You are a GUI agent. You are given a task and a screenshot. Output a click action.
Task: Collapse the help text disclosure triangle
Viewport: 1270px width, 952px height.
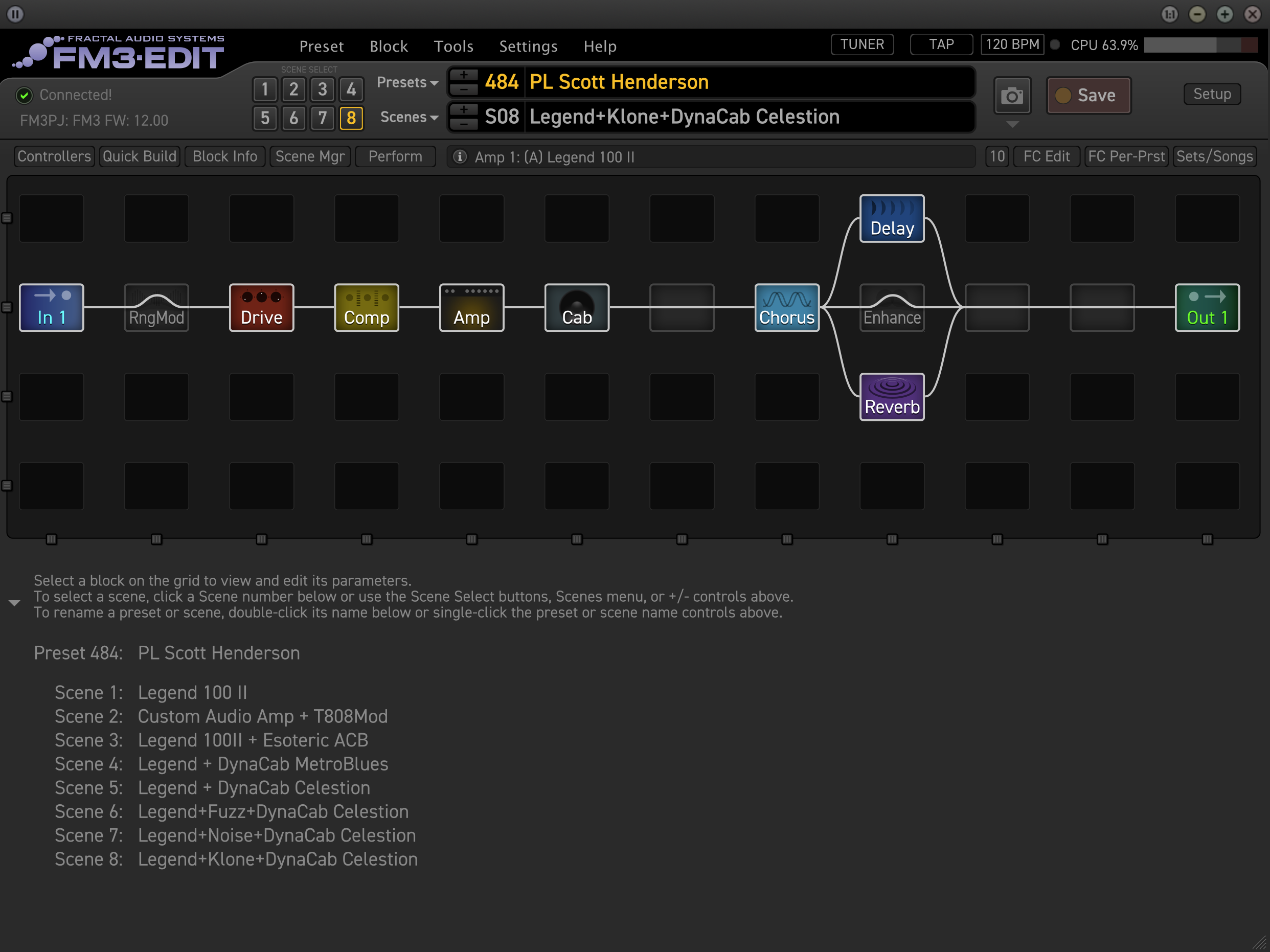[14, 602]
